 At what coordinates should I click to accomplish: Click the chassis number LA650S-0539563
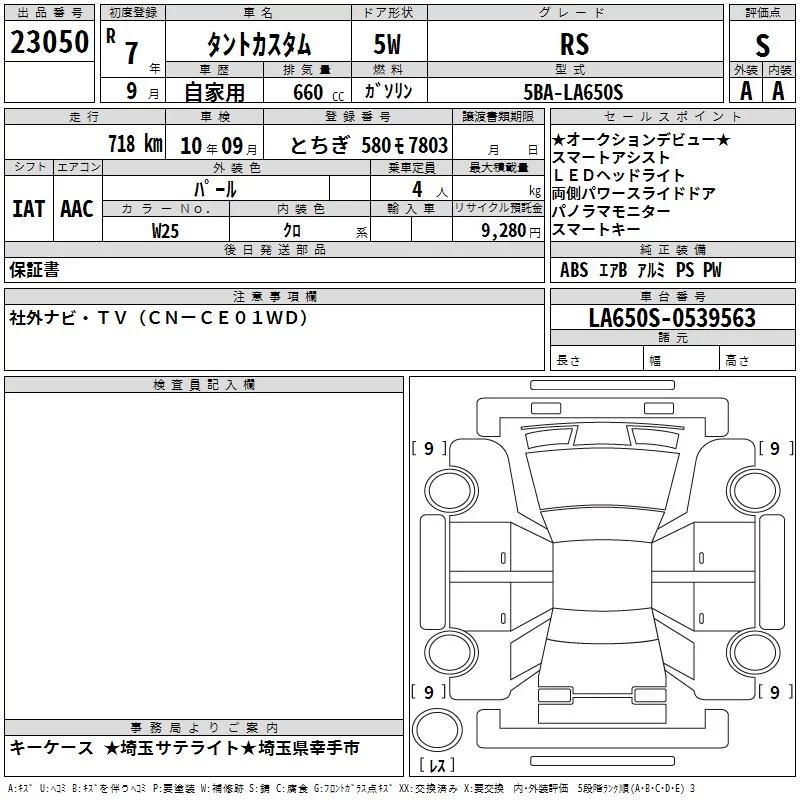[672, 318]
